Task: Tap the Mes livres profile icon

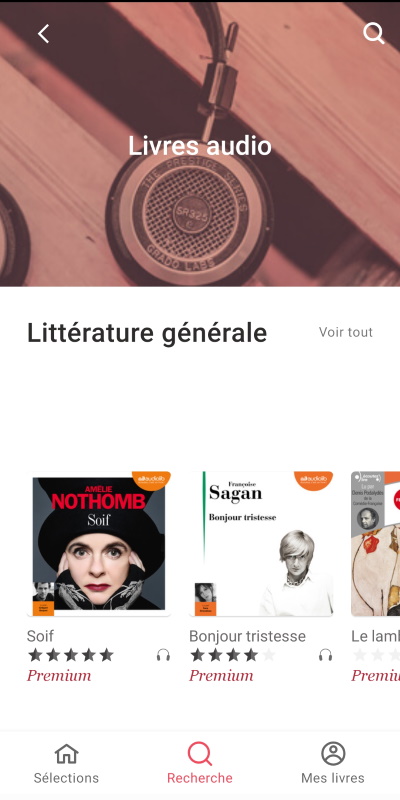Action: [x=333, y=754]
